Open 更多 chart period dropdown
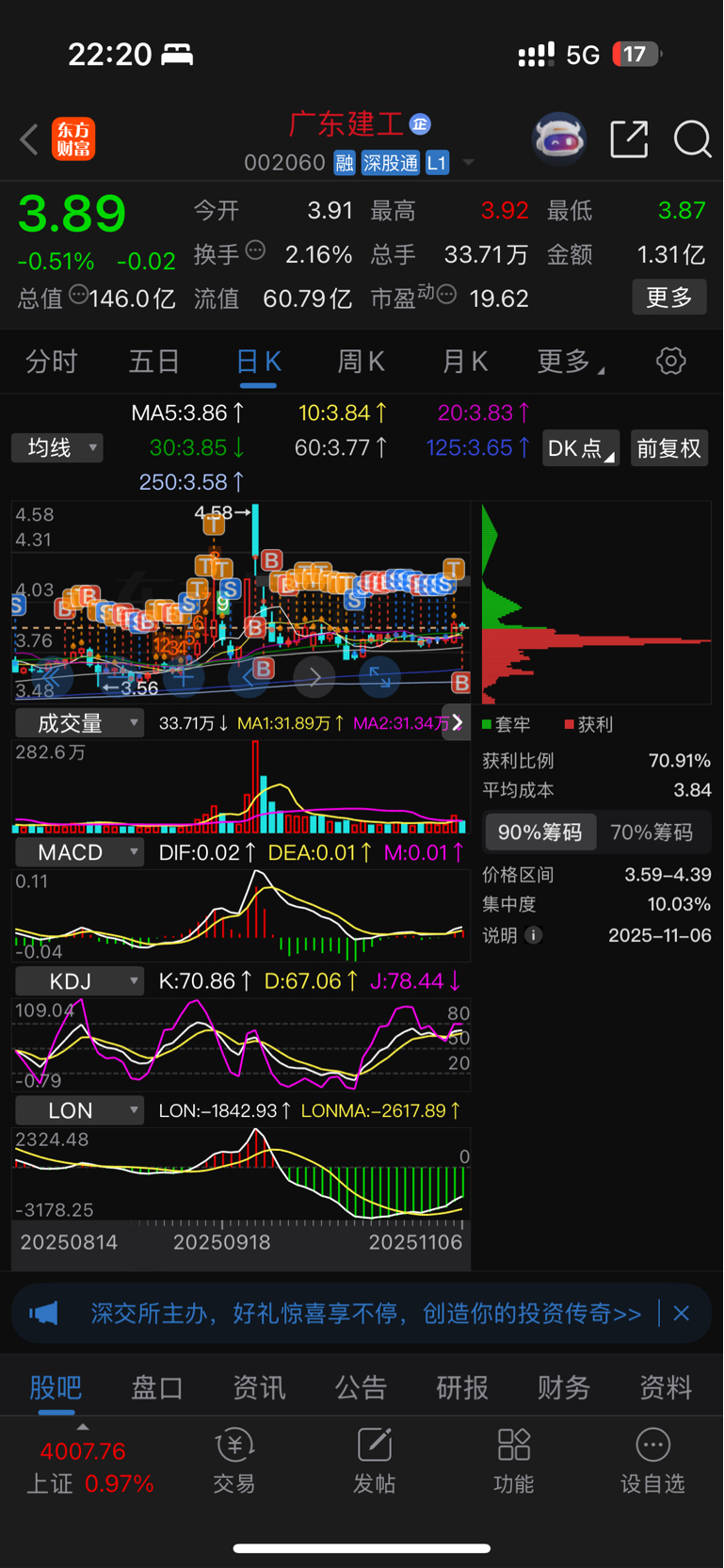Viewport: 724px width, 1568px height. tap(571, 362)
